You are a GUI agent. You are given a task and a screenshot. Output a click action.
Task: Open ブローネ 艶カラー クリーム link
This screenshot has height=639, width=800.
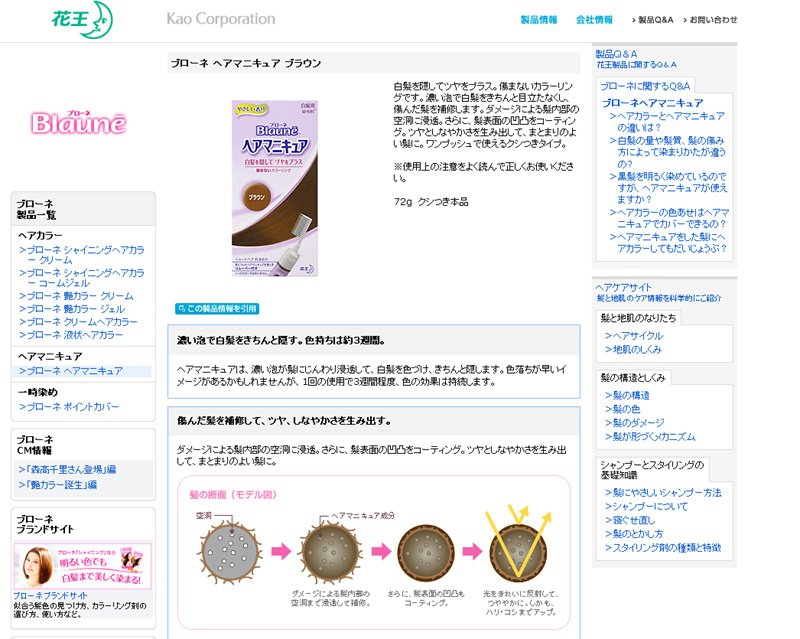click(x=76, y=296)
